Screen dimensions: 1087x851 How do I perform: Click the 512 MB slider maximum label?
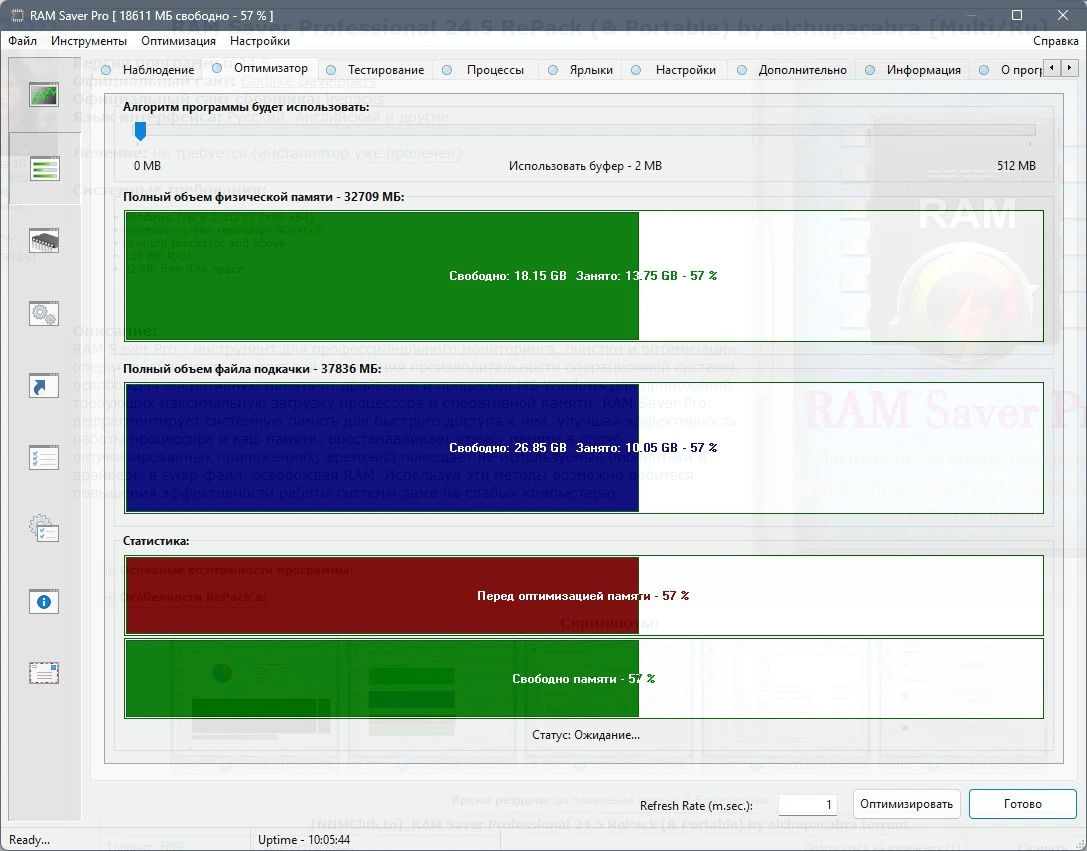1016,166
